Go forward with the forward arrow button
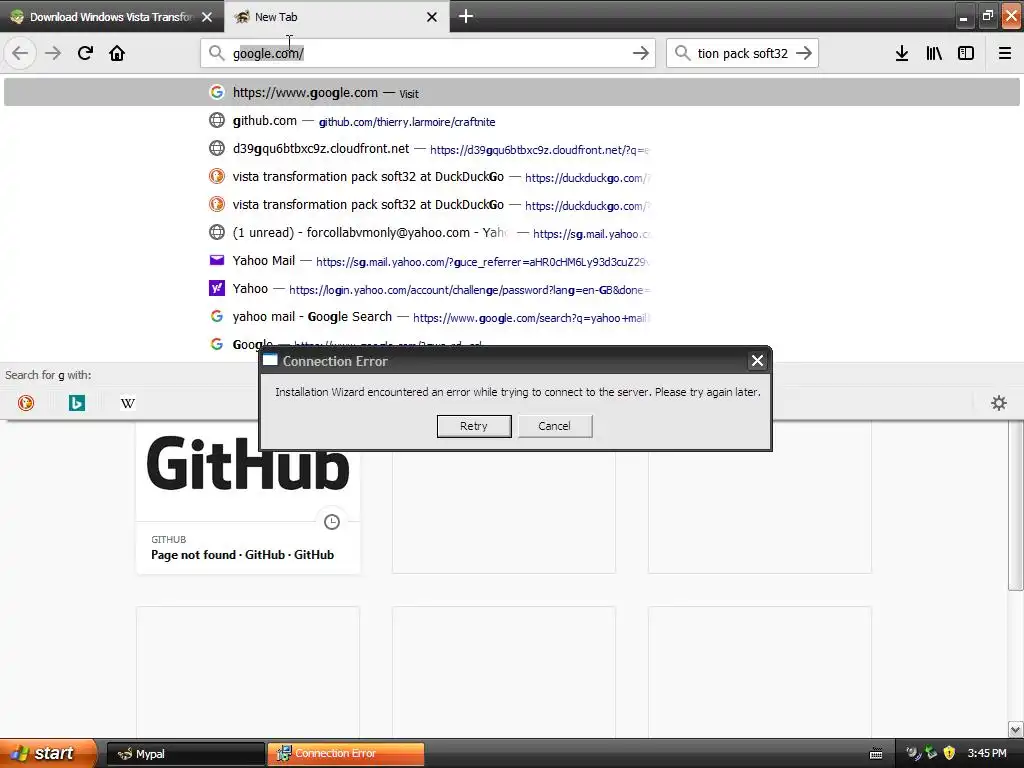 tap(53, 53)
